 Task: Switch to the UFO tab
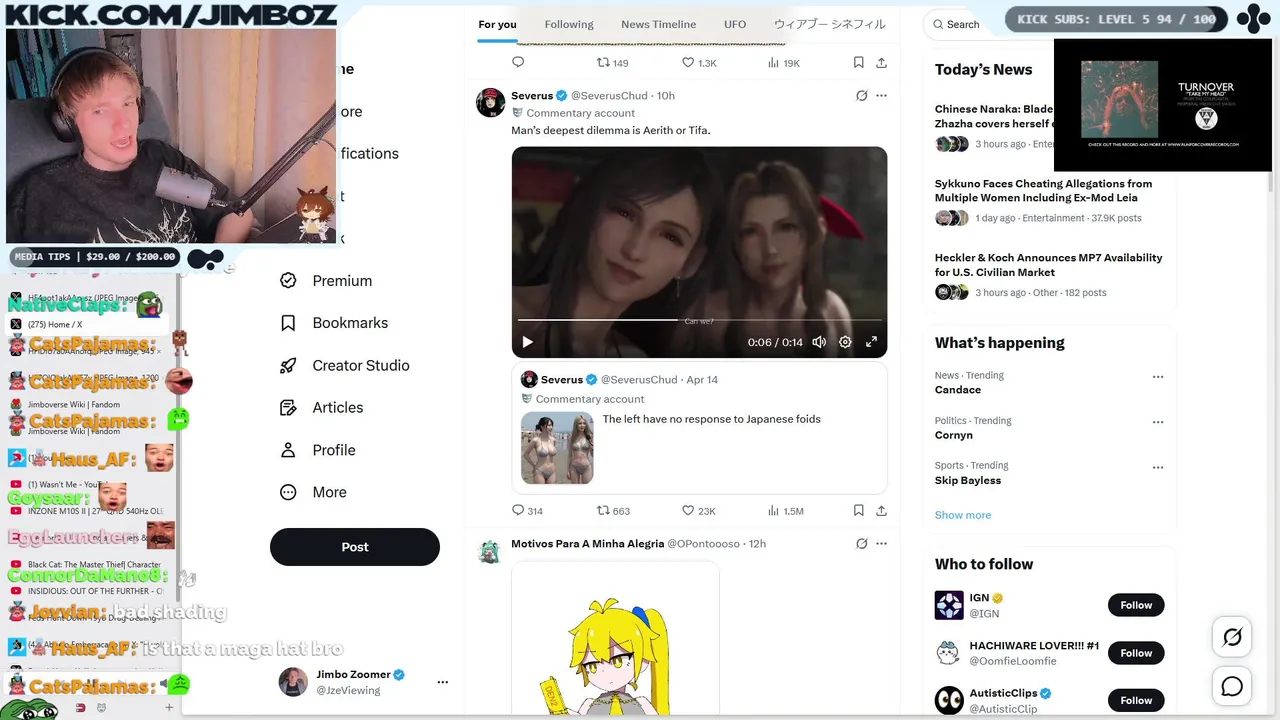(x=735, y=24)
